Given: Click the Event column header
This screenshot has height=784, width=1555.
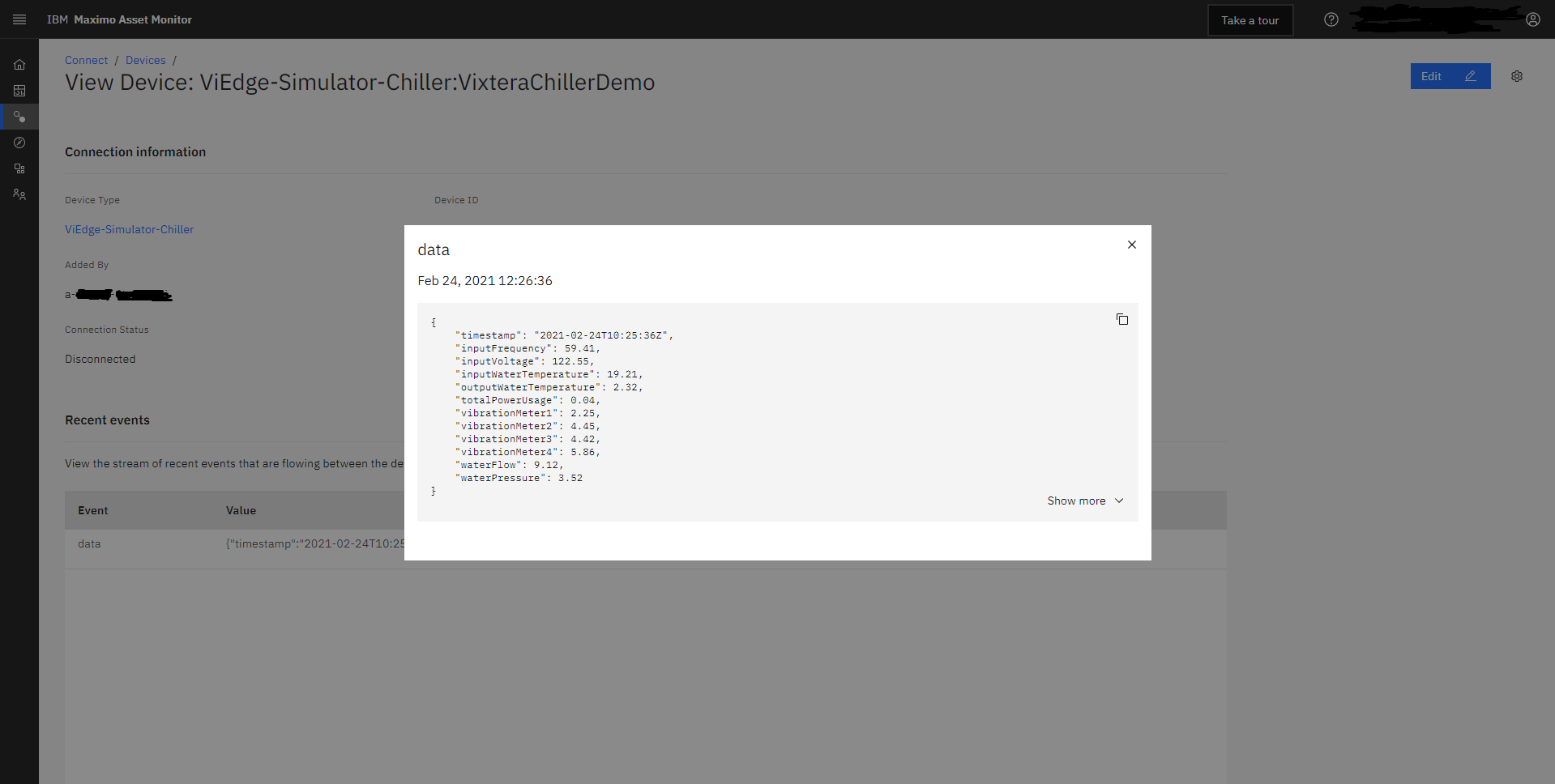Looking at the screenshot, I should point(93,510).
